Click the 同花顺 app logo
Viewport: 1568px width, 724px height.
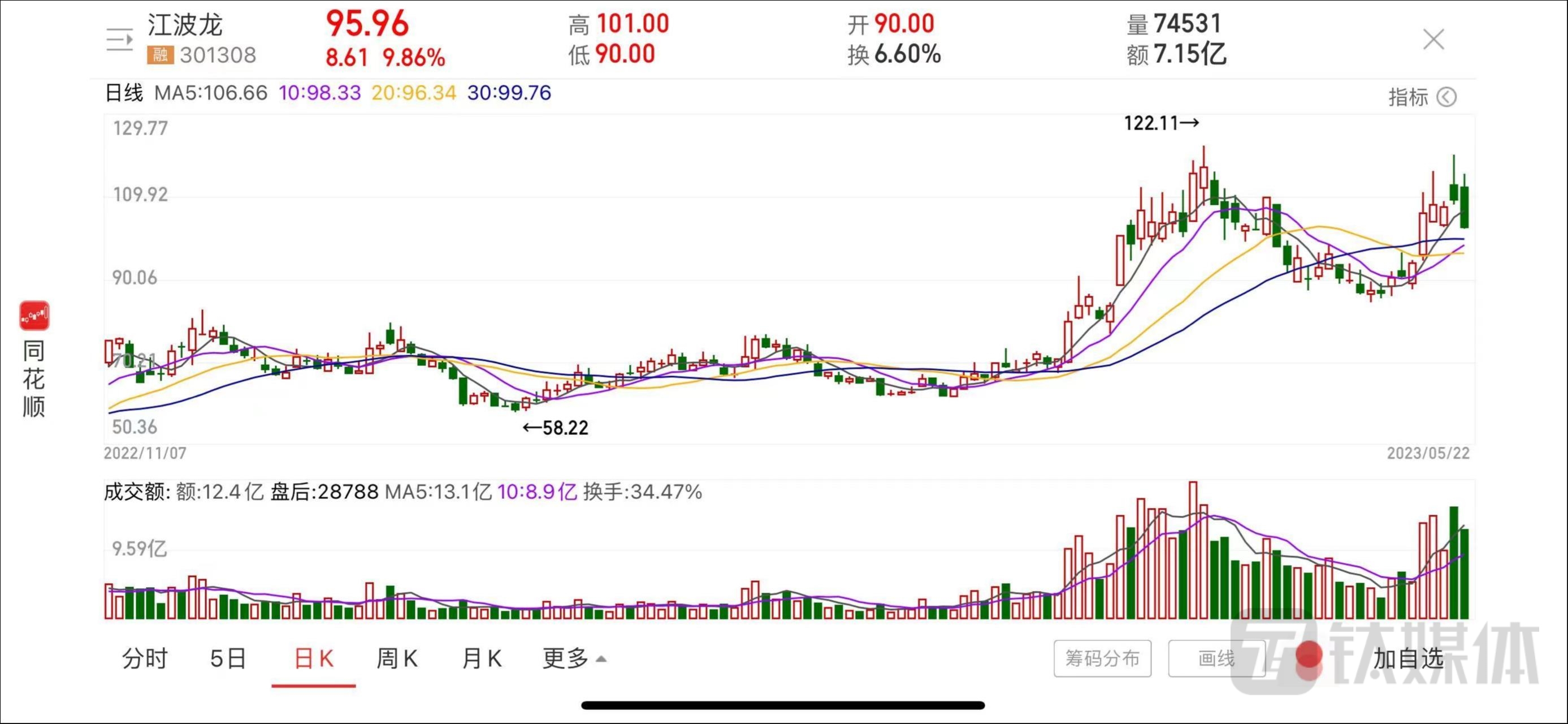coord(34,316)
